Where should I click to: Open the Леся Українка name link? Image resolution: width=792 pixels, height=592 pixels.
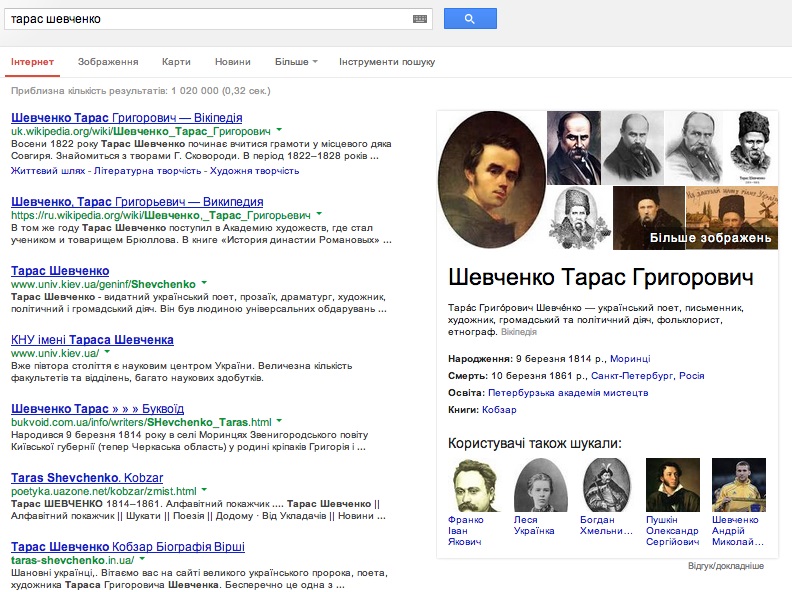[x=534, y=525]
